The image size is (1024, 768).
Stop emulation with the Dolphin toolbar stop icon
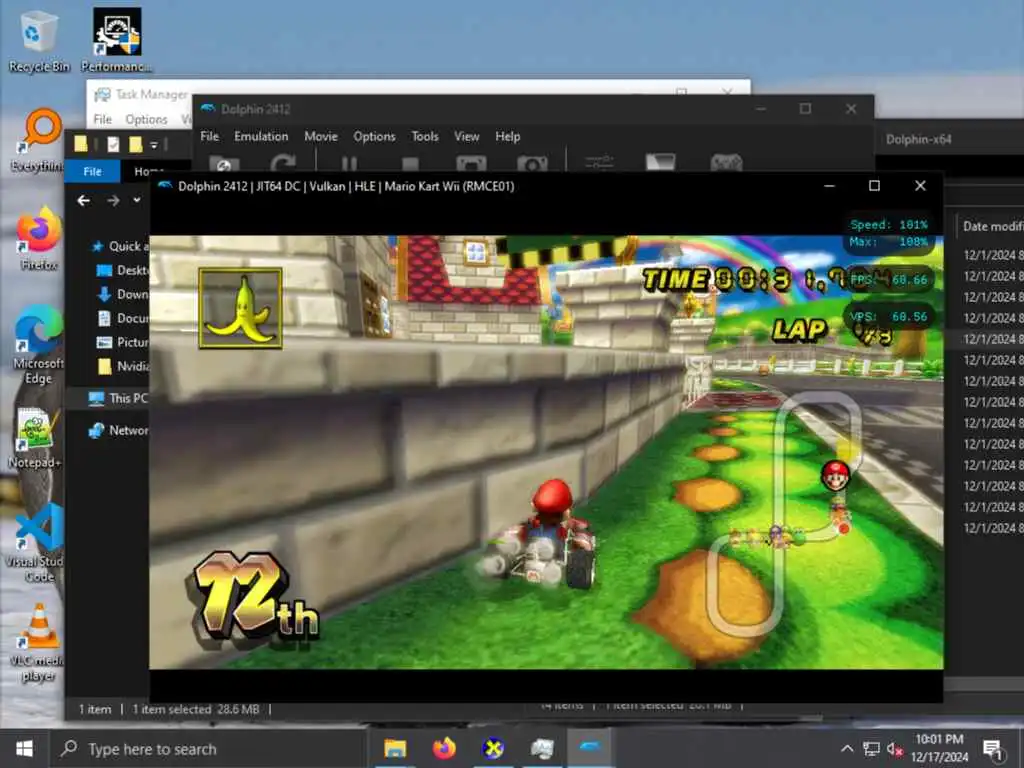(410, 165)
